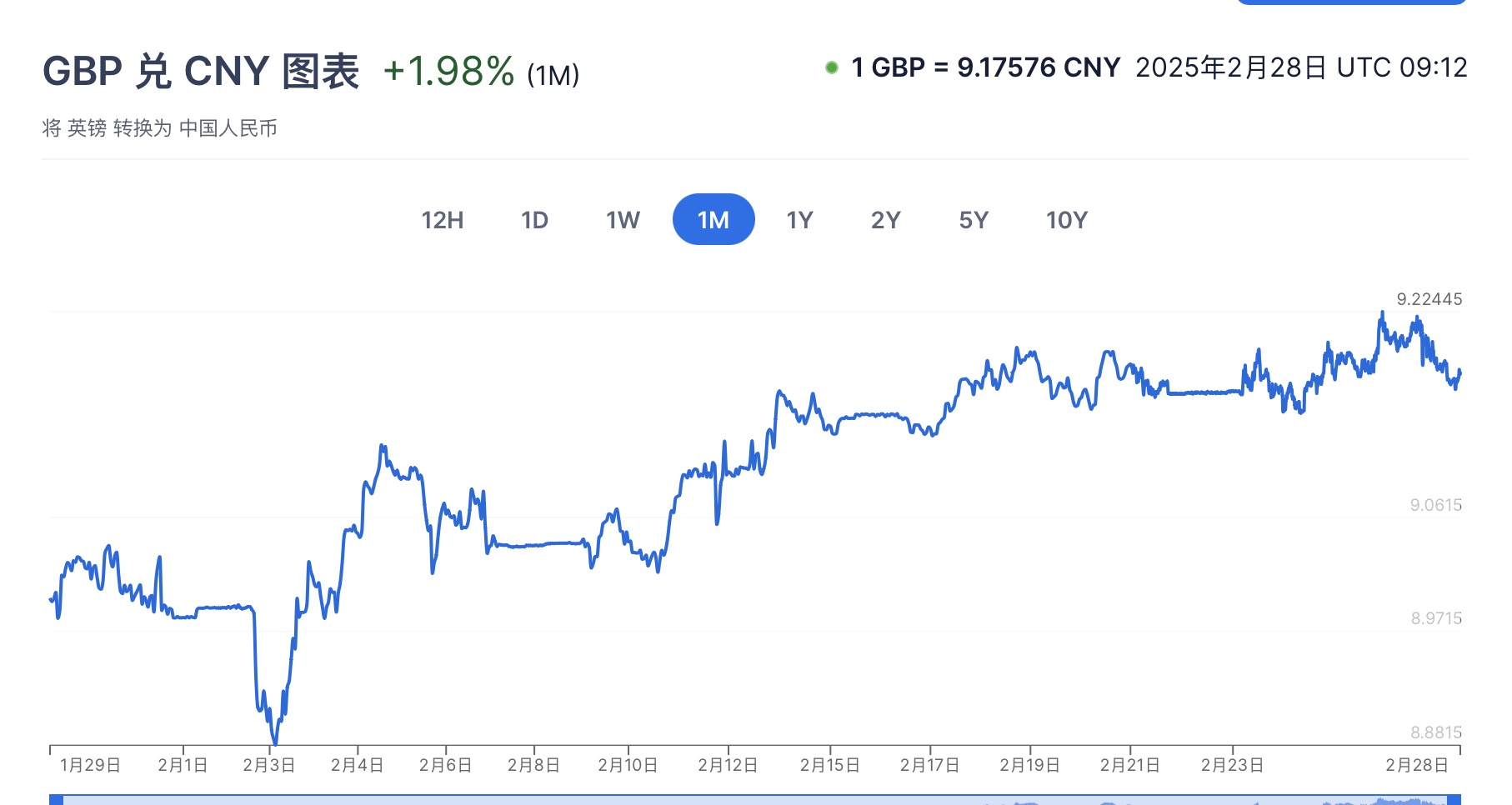This screenshot has width=1512, height=805.
Task: Click the blue button at the top right edge
Action: coord(1350,2)
